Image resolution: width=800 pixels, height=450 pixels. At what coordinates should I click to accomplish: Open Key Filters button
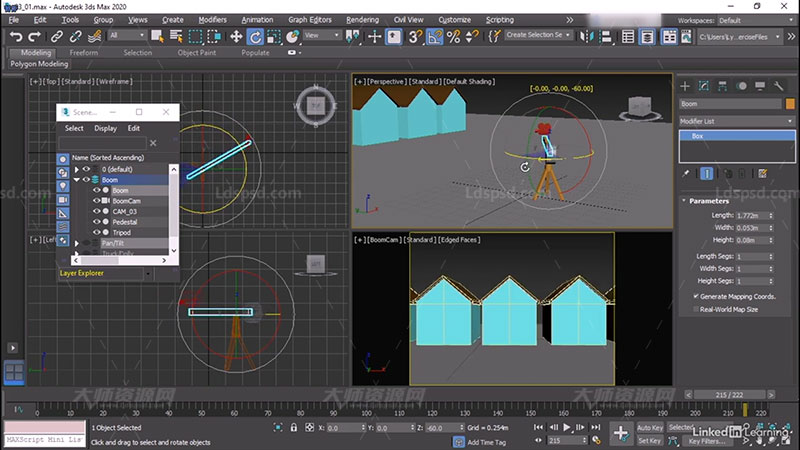707,441
